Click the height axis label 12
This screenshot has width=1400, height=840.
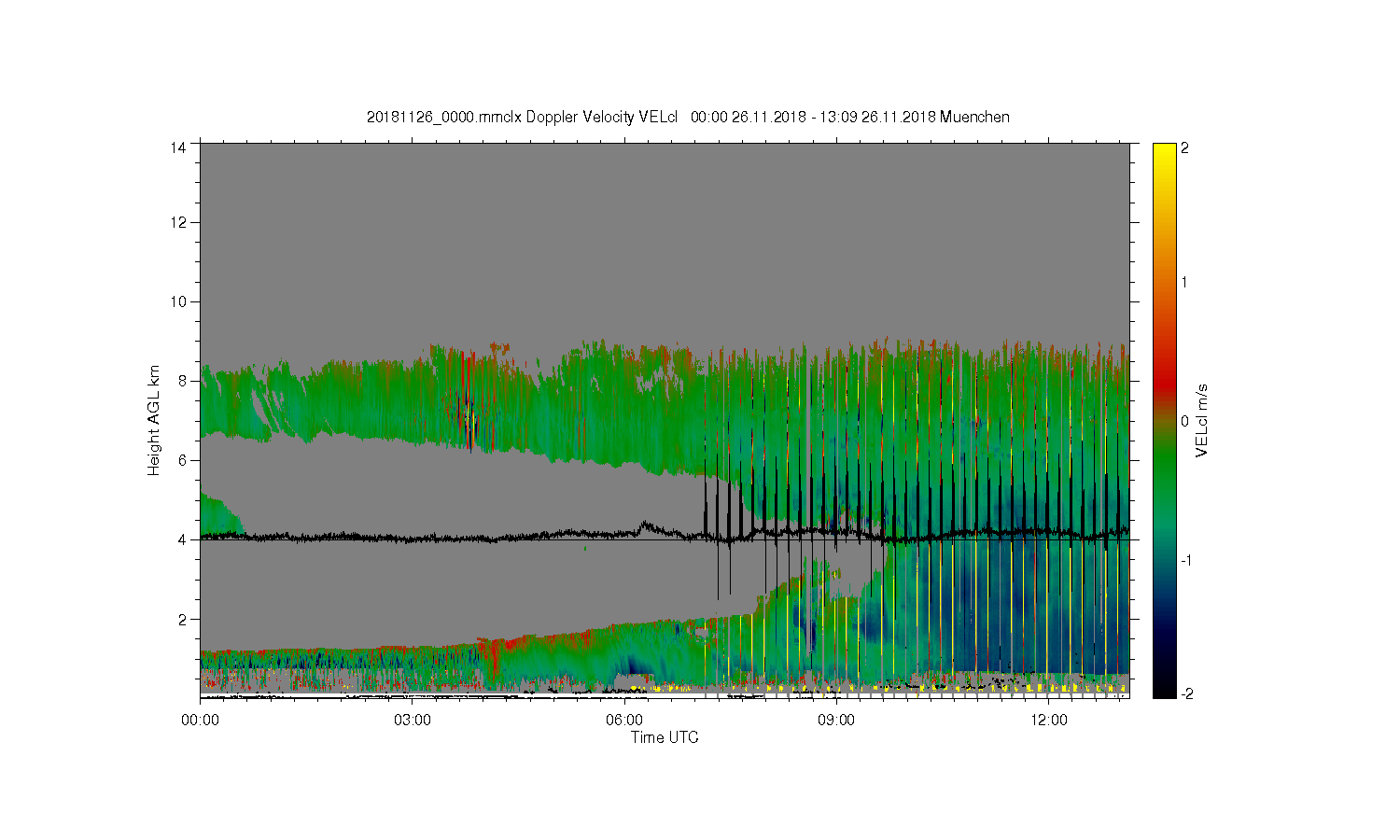178,222
